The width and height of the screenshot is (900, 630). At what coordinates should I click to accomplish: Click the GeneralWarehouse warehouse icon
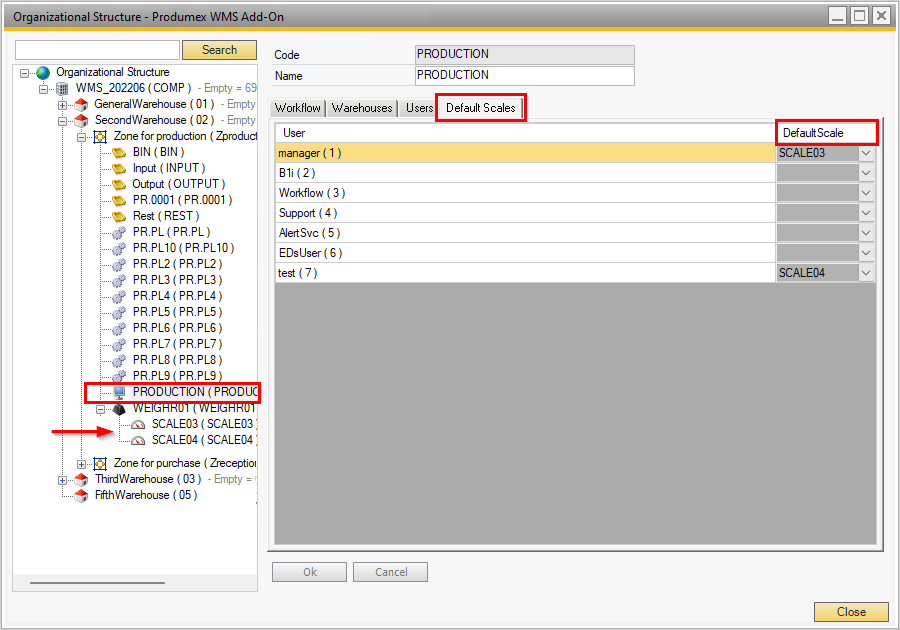pyautogui.click(x=82, y=104)
